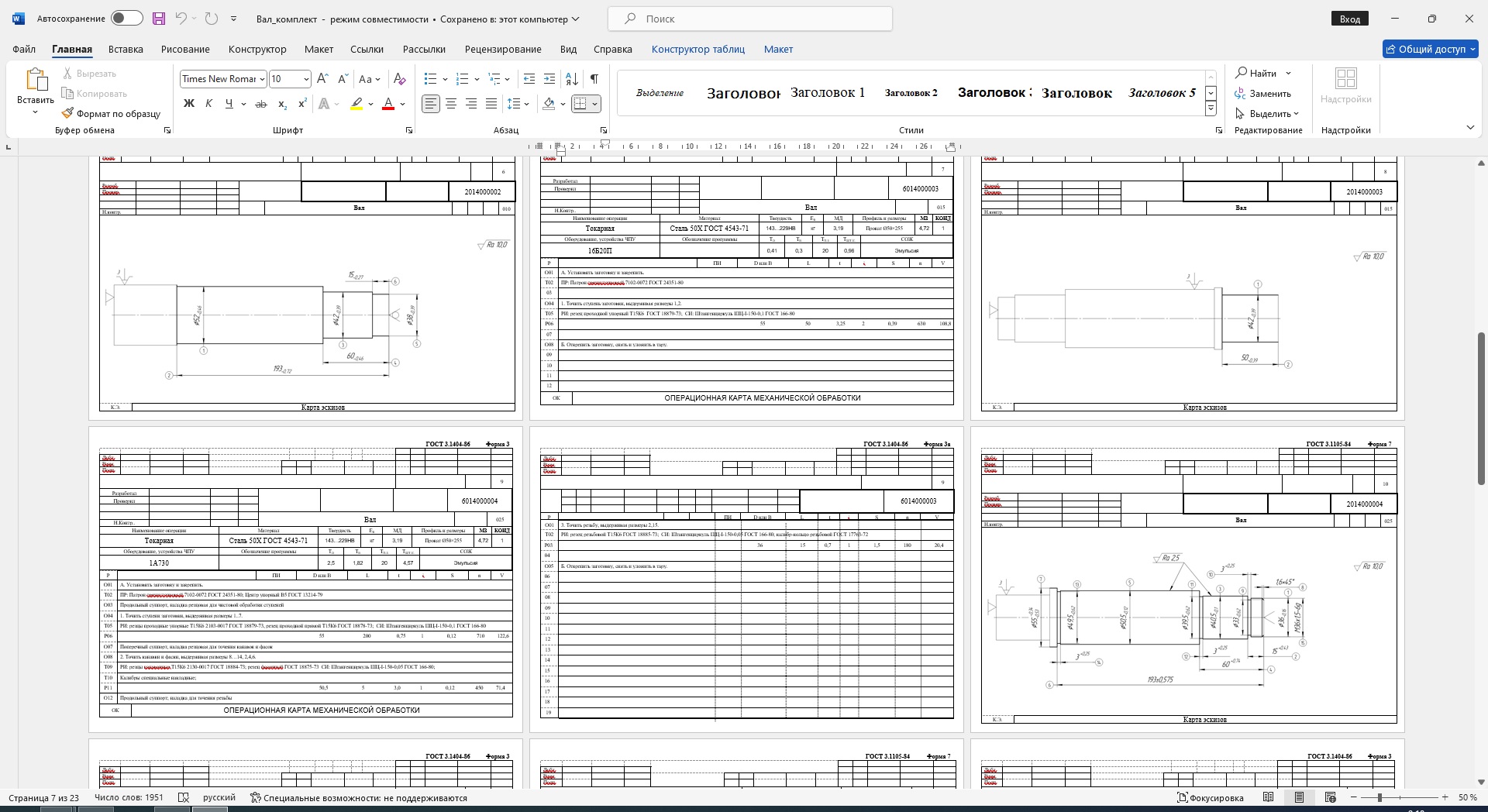Toggle the Autosave switch
The image size is (1488, 812).
point(126,19)
